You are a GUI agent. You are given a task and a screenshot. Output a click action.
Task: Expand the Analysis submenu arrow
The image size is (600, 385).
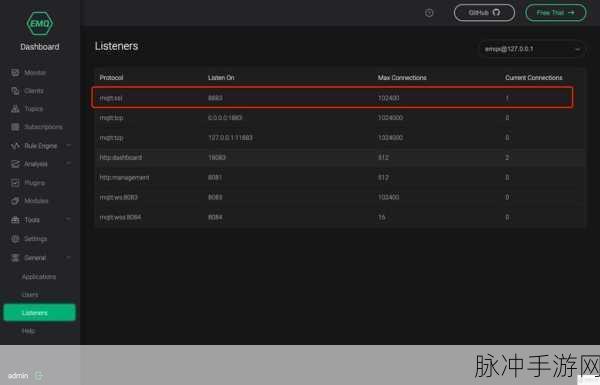click(x=68, y=164)
